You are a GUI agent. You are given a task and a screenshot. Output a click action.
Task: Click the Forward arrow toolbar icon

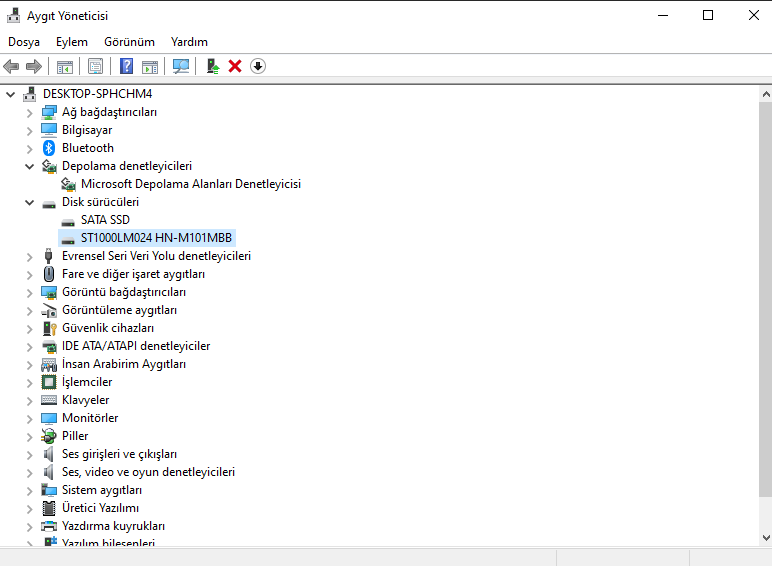[33, 66]
